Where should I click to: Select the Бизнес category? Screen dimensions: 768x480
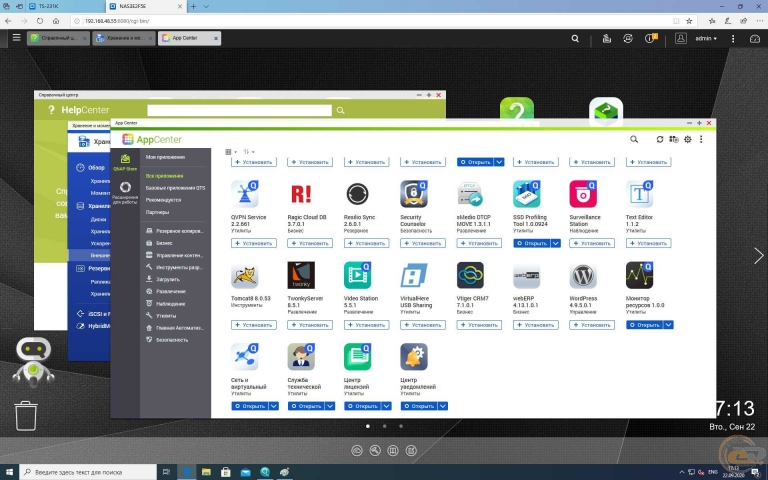[x=164, y=243]
